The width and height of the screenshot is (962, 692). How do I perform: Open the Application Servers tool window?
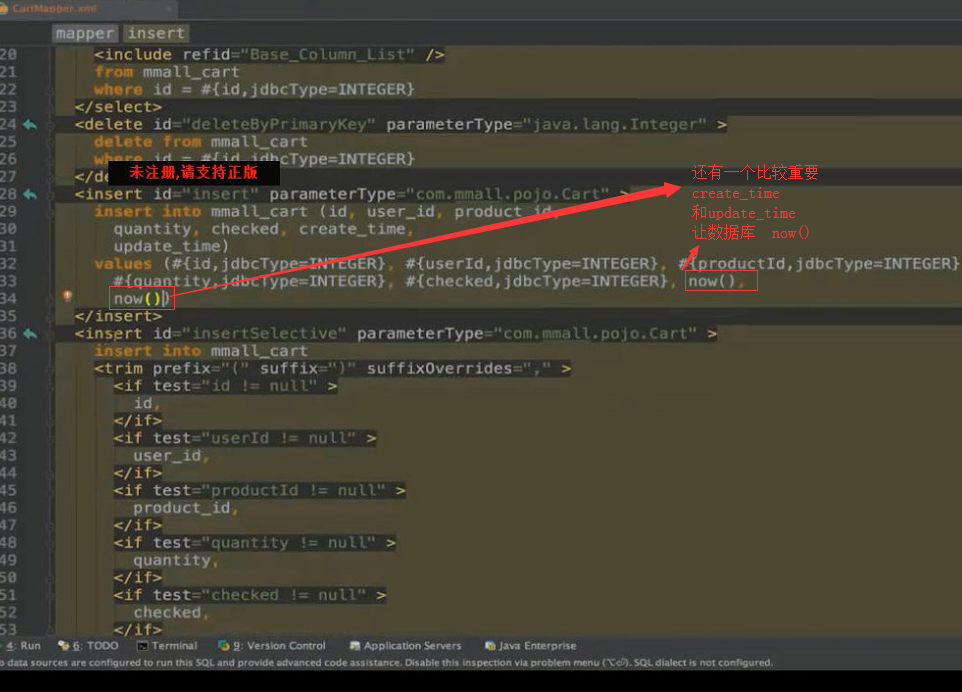tap(405, 645)
